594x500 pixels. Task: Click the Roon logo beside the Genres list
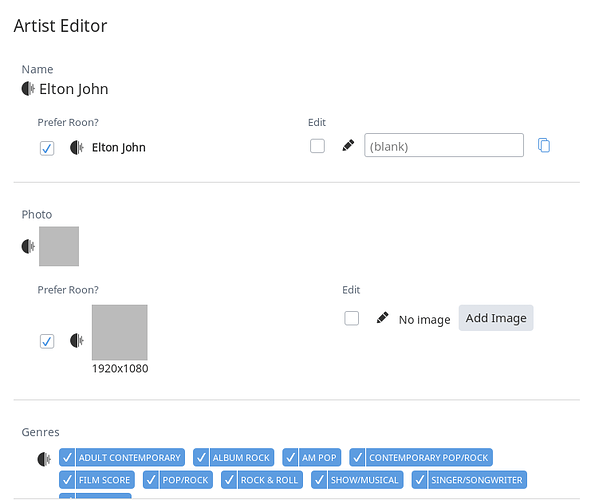(x=44, y=459)
